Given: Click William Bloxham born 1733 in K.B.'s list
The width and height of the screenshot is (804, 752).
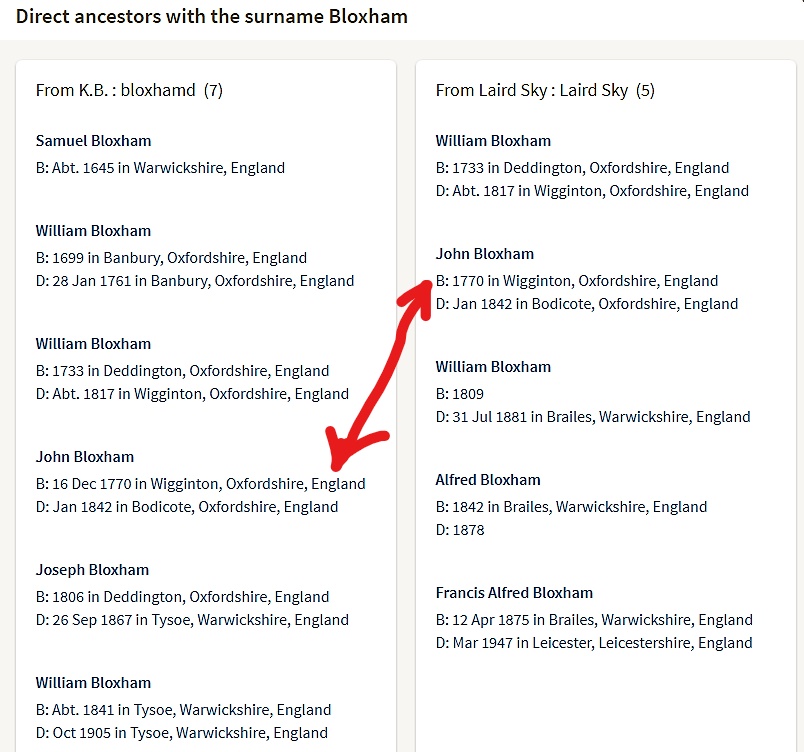Looking at the screenshot, I should (x=93, y=344).
